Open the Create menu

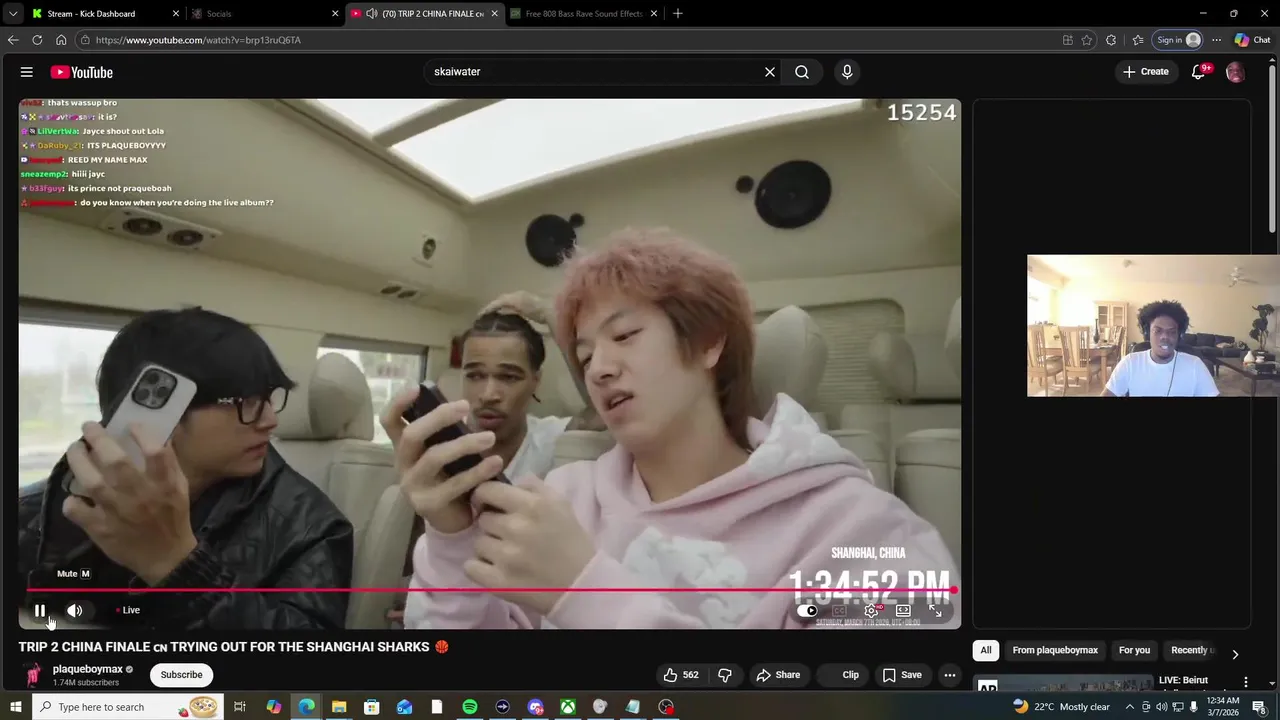coord(1146,72)
